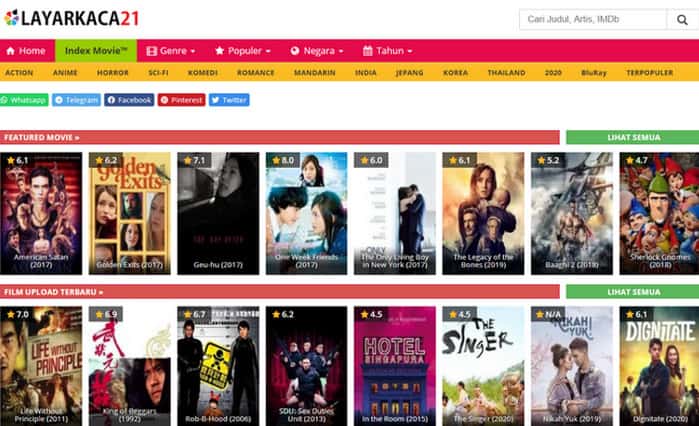
Task: Open the ANIME category
Action: (x=66, y=73)
